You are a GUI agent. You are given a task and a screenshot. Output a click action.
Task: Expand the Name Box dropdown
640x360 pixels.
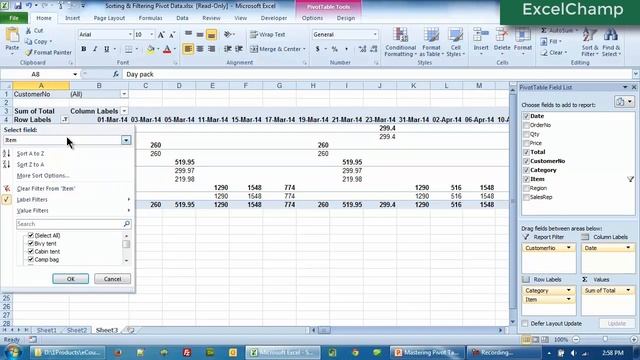coord(75,74)
